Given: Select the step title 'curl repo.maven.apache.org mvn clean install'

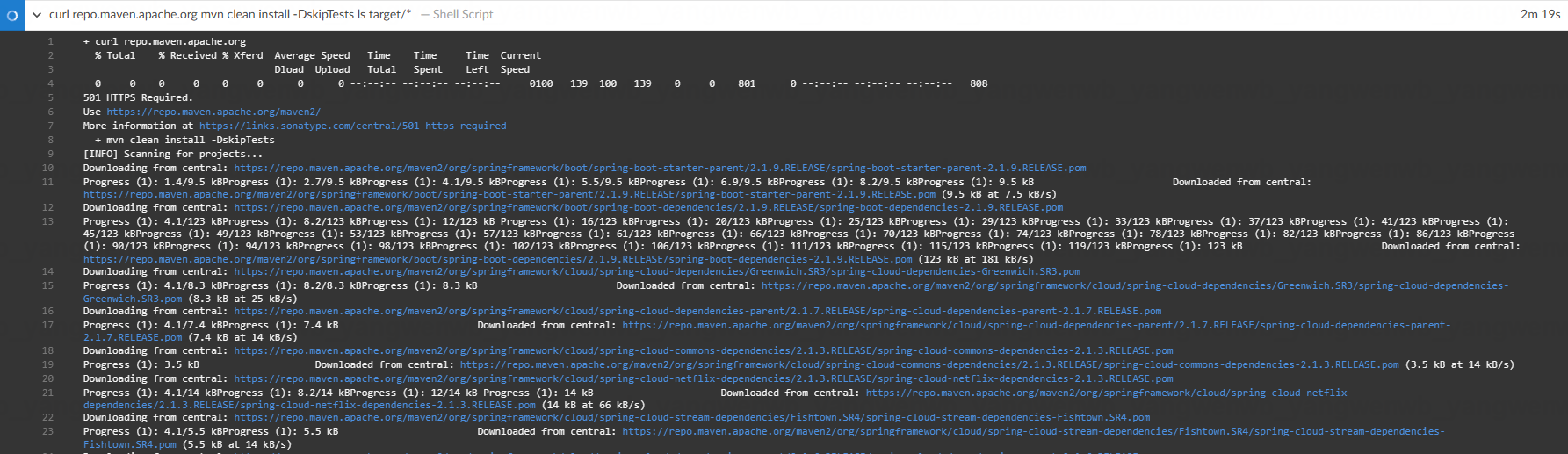Looking at the screenshot, I should pyautogui.click(x=230, y=14).
